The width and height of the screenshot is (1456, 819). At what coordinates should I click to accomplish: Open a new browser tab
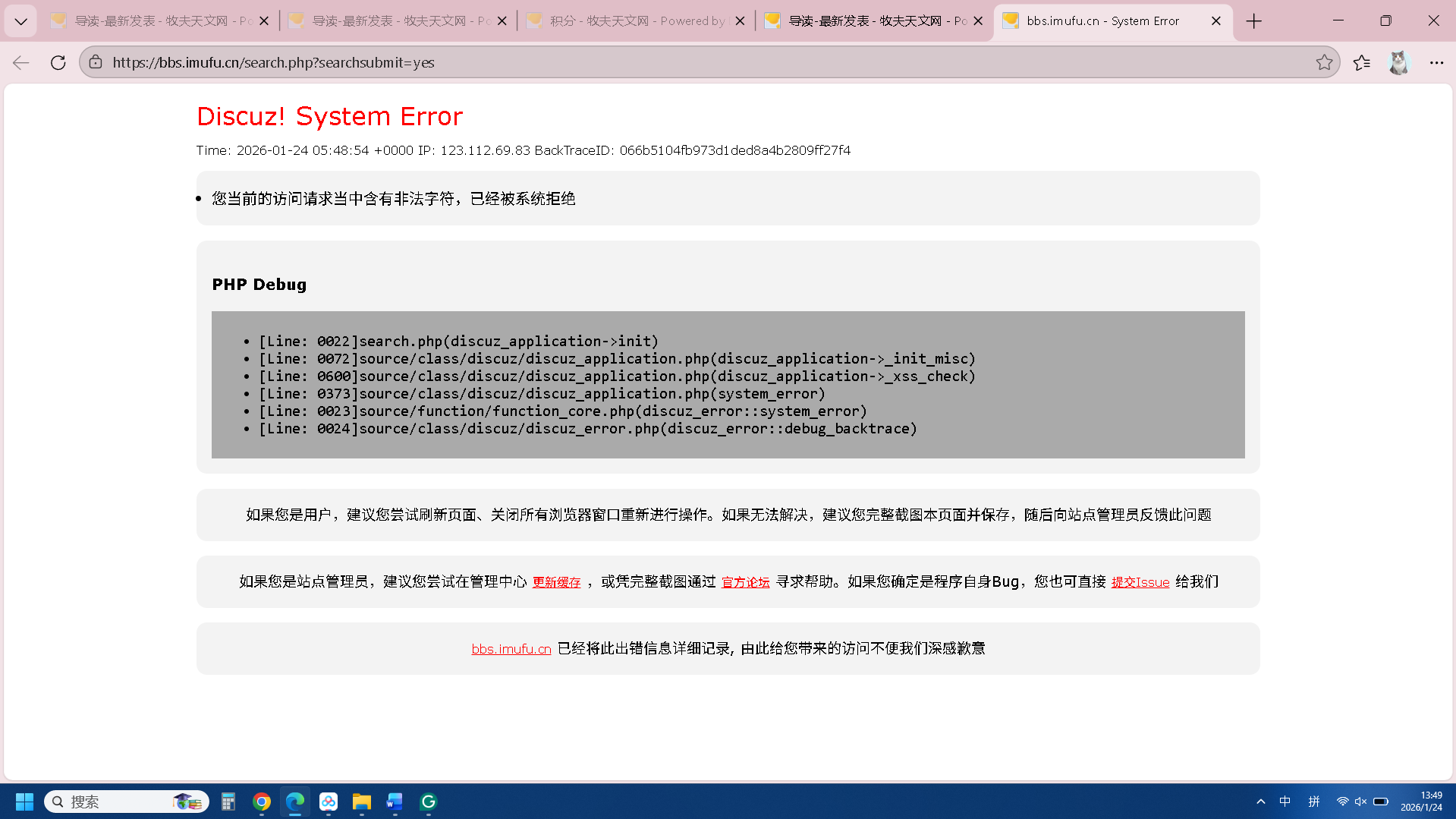(1253, 21)
